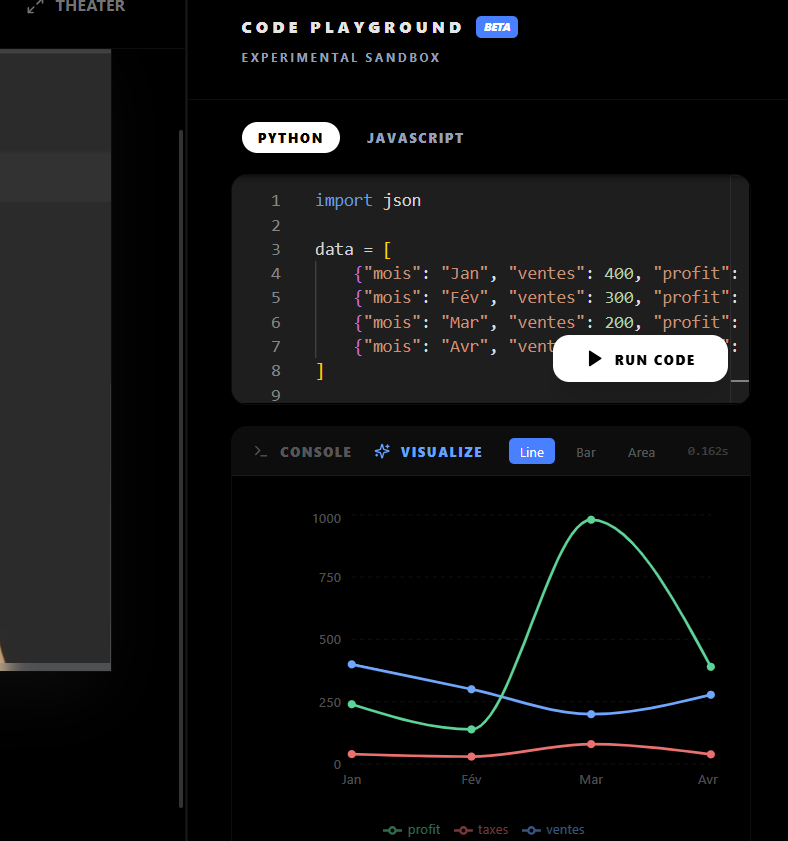Click the profit data point at Mar
The image size is (788, 841).
[591, 520]
